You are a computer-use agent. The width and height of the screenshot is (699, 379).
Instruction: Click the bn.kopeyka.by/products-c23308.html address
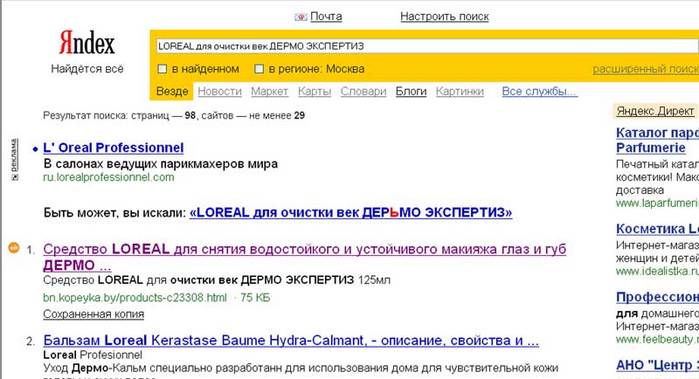[x=135, y=297]
